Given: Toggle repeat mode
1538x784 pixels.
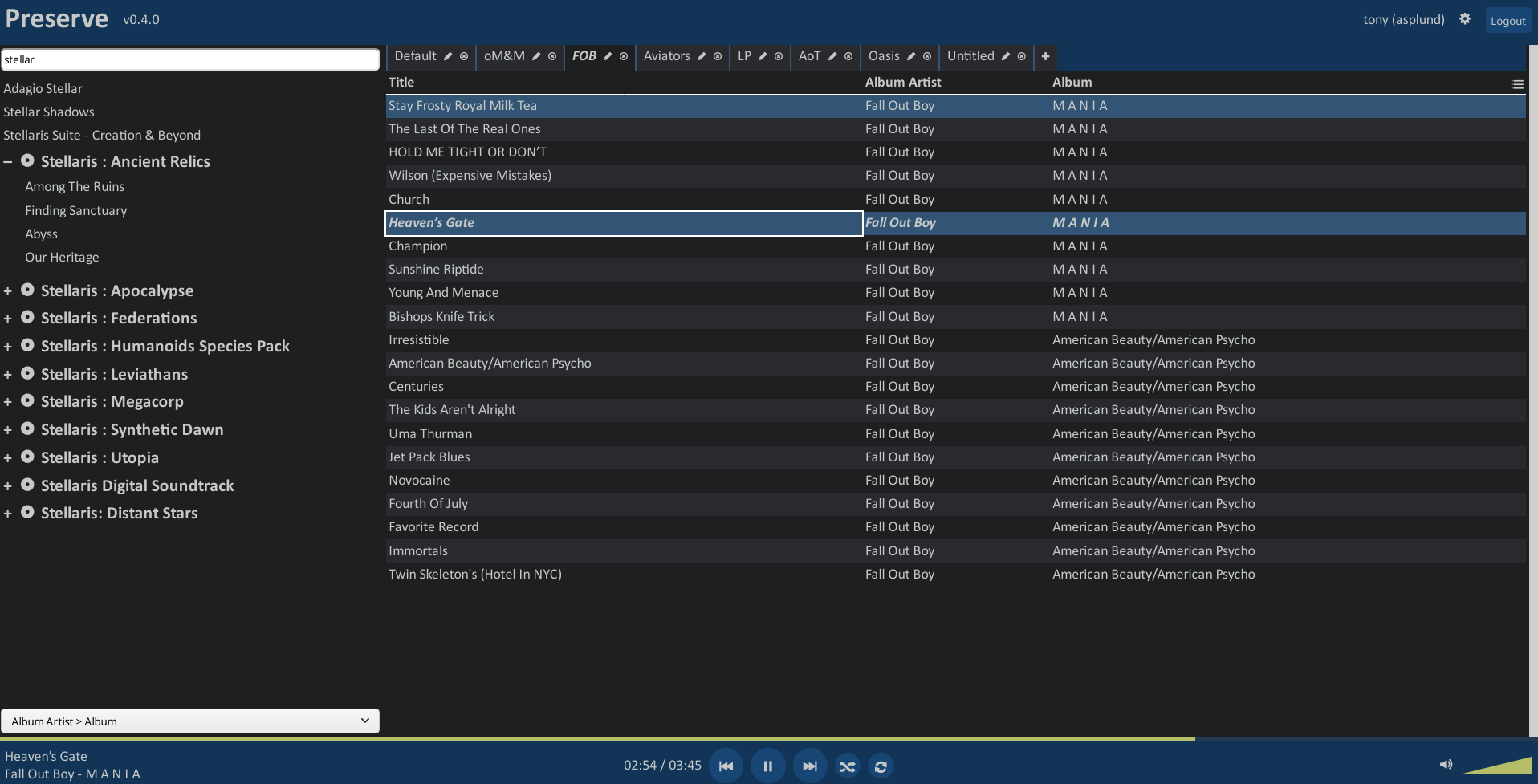Looking at the screenshot, I should (881, 766).
